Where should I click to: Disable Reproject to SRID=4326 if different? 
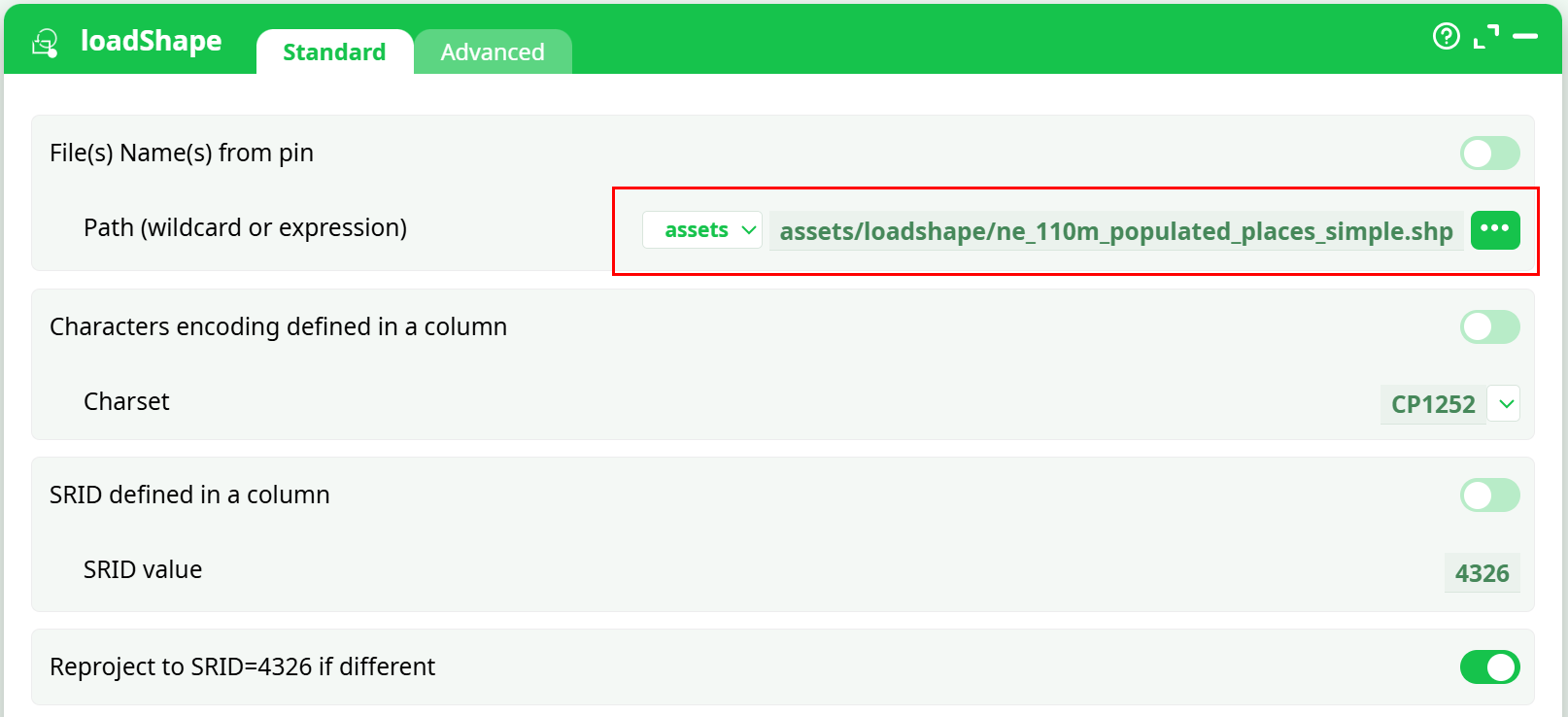[x=1489, y=667]
